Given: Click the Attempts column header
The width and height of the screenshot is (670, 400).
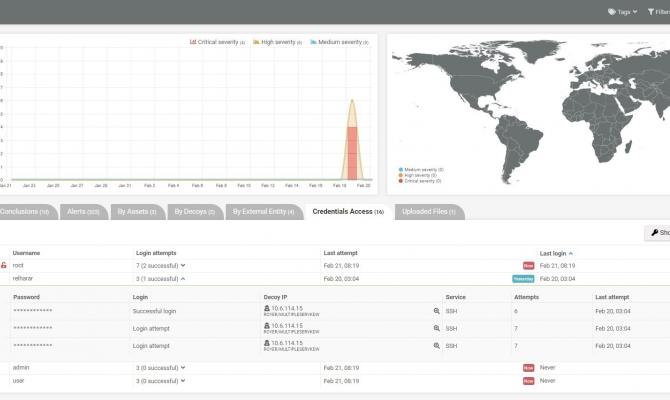Looking at the screenshot, I should click(x=526, y=297).
